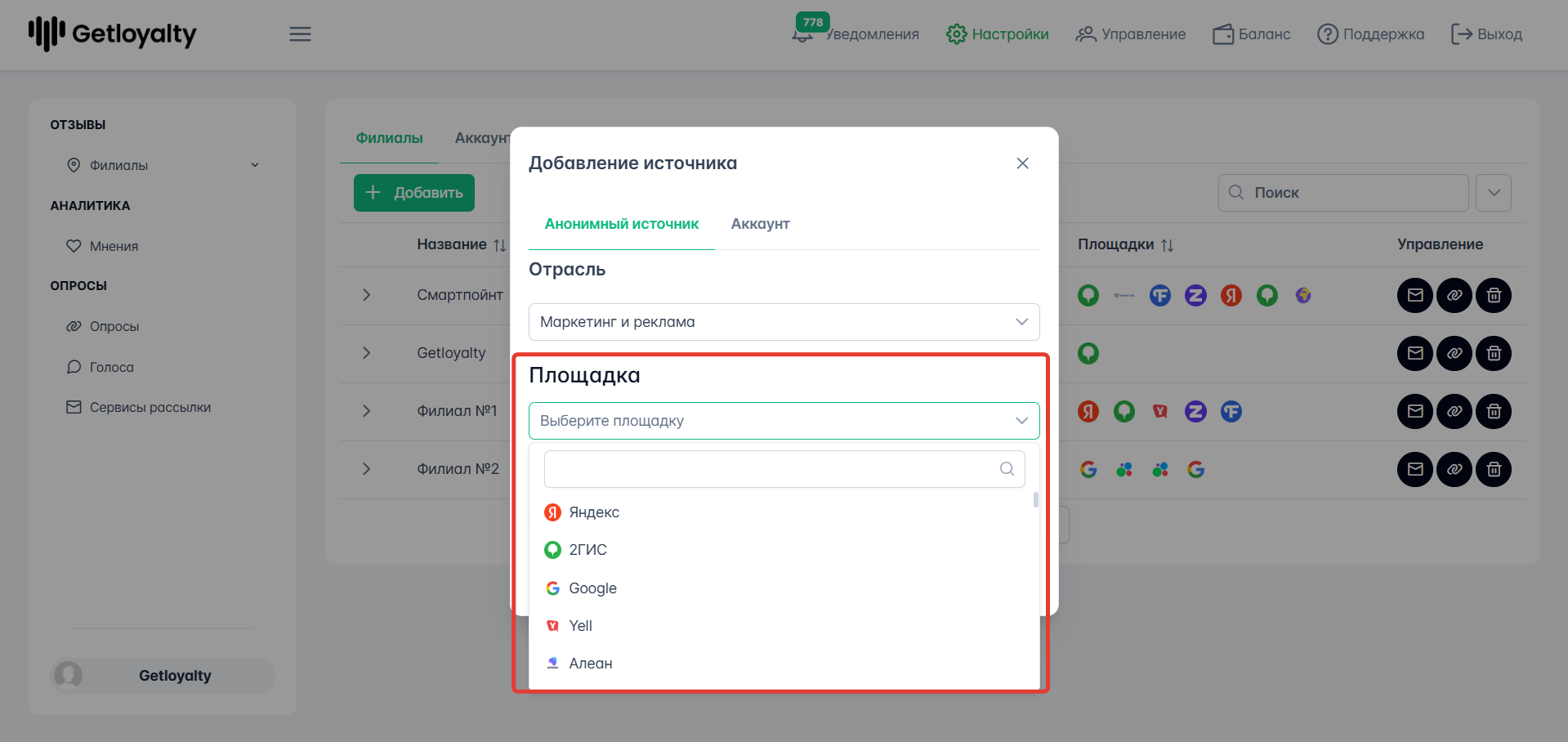Delete the Смартпойнт branch
The width and height of the screenshot is (1568, 742).
point(1494,295)
